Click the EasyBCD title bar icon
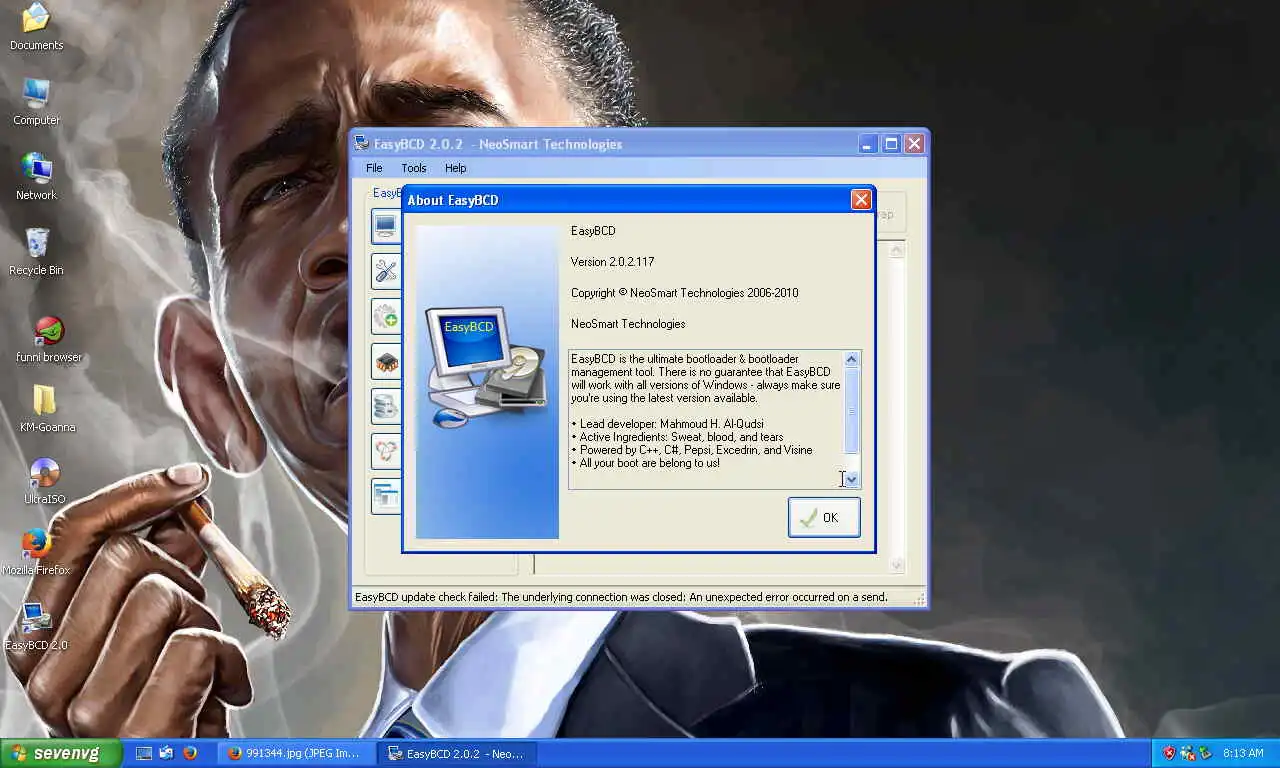 coord(362,144)
